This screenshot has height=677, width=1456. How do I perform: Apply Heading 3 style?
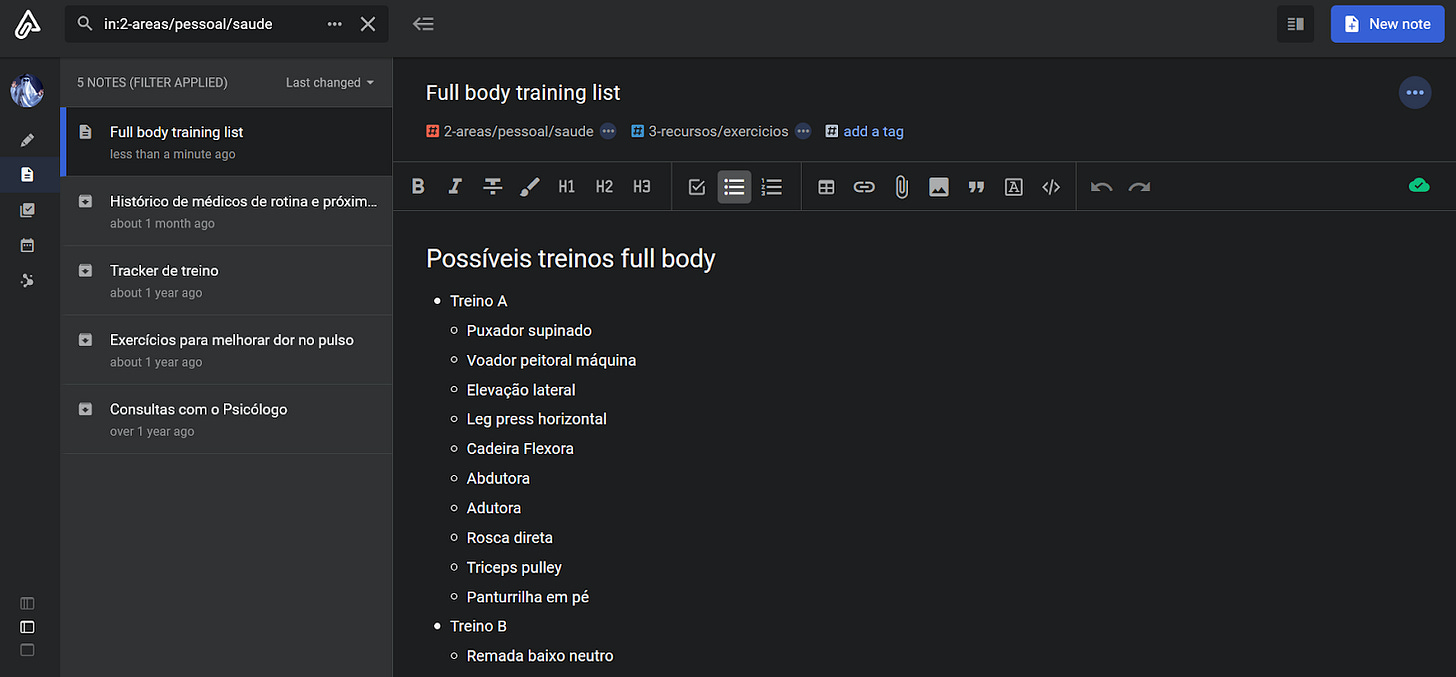coord(642,186)
